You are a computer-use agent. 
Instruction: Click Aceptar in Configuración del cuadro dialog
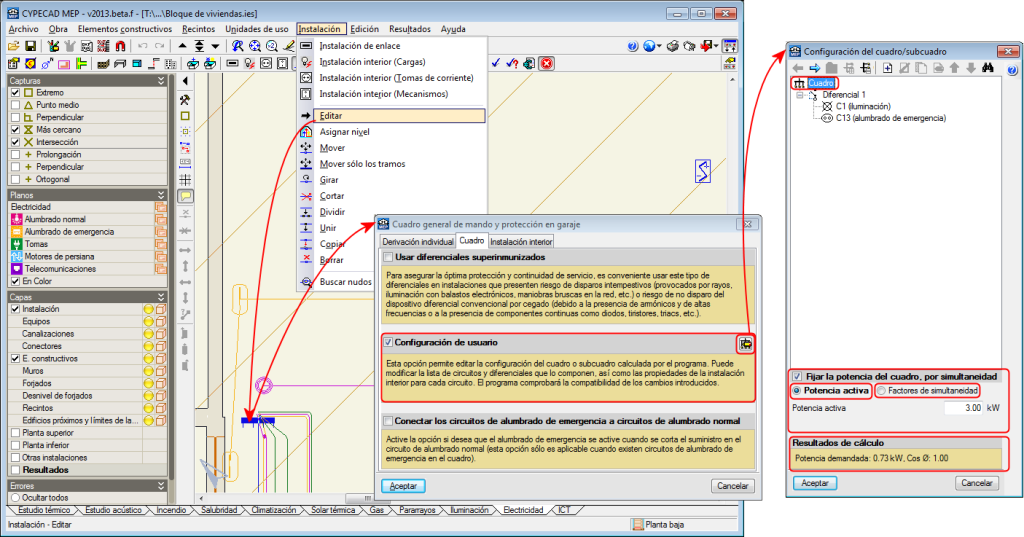click(x=815, y=483)
